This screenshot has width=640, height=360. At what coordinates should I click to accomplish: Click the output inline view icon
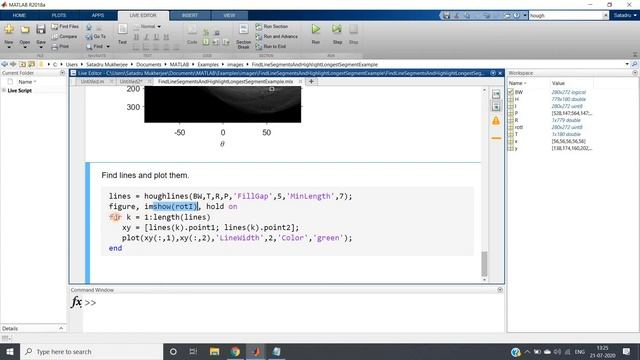[496, 107]
